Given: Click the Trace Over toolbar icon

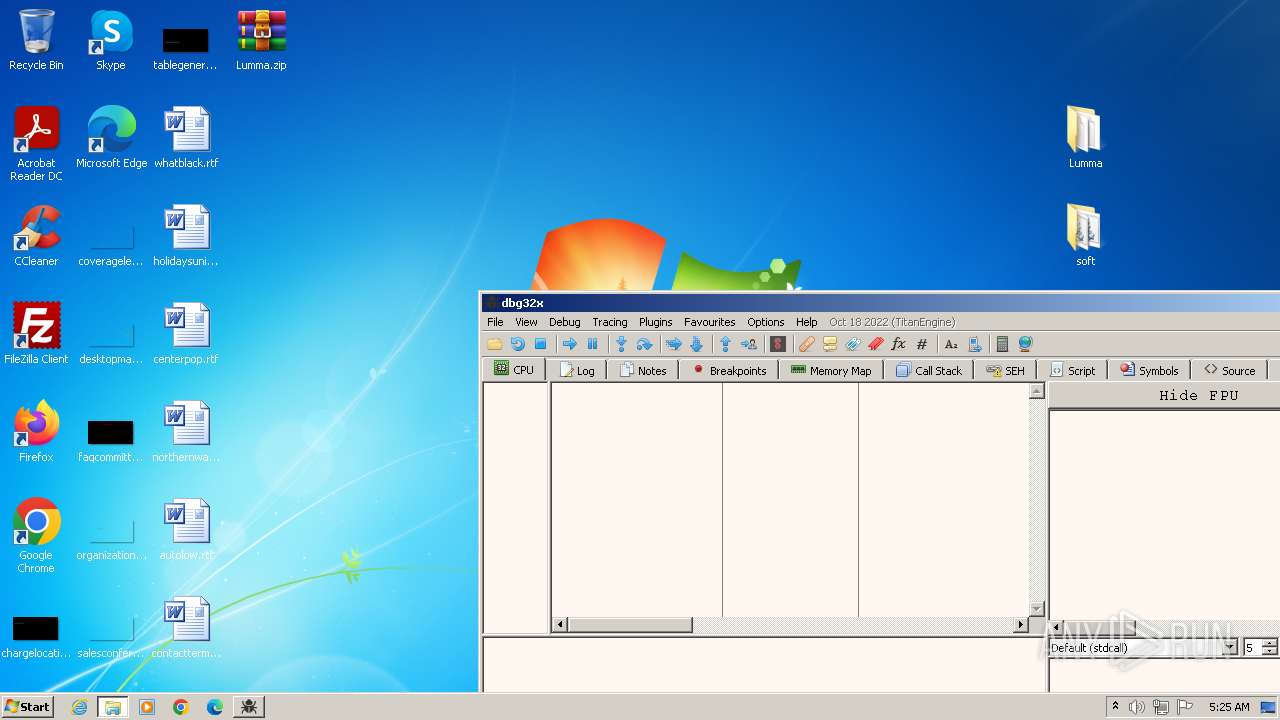Looking at the screenshot, I should [x=696, y=344].
